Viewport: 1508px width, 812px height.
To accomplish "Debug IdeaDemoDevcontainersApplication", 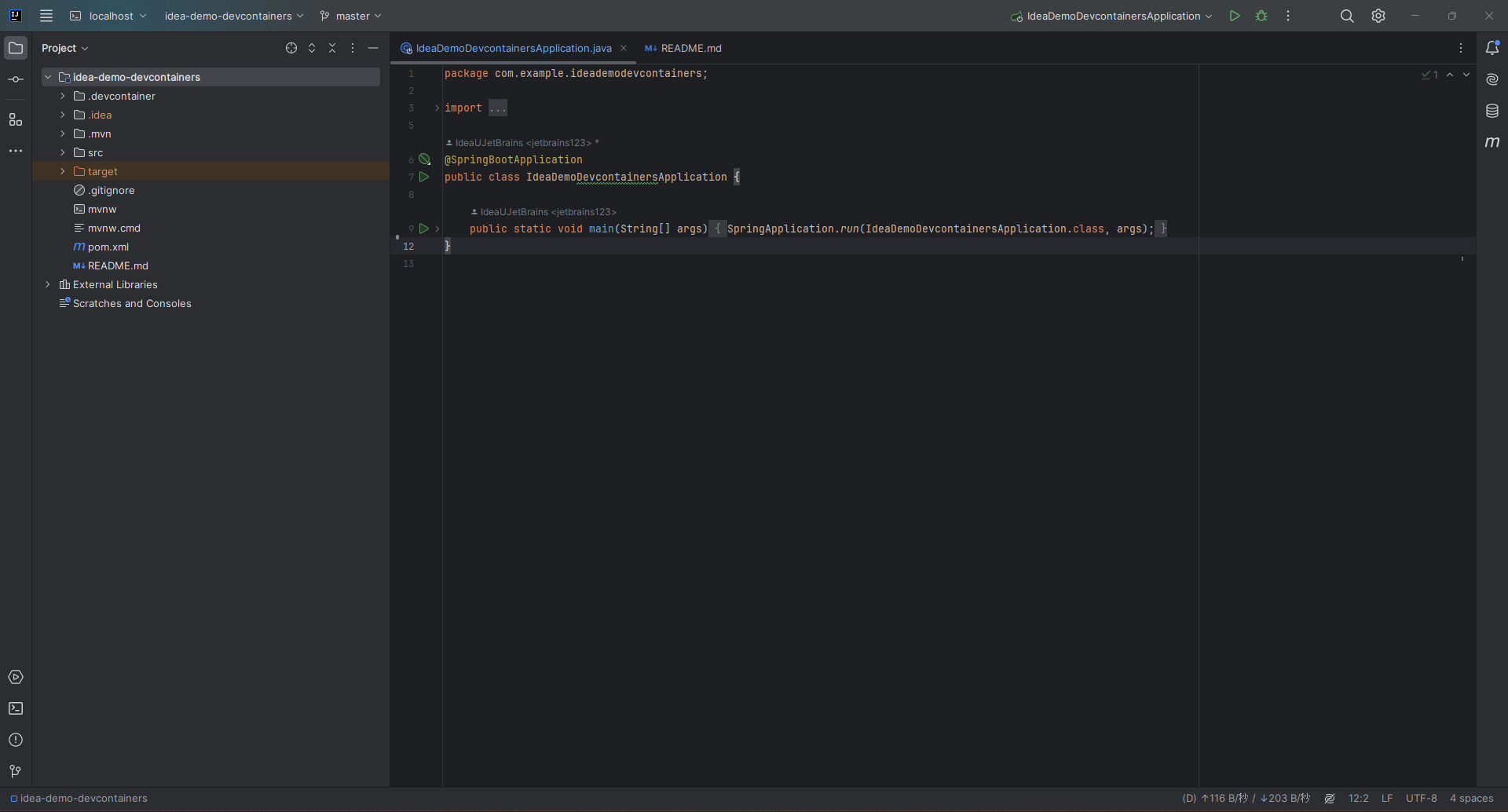I will pos(1261,16).
